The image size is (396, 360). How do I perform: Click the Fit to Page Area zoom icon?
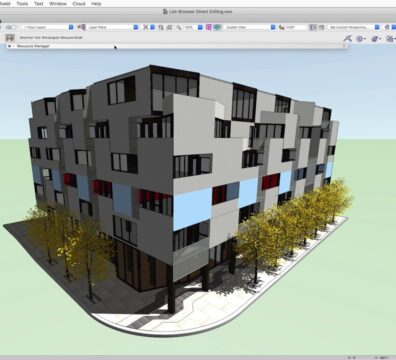coord(169,27)
